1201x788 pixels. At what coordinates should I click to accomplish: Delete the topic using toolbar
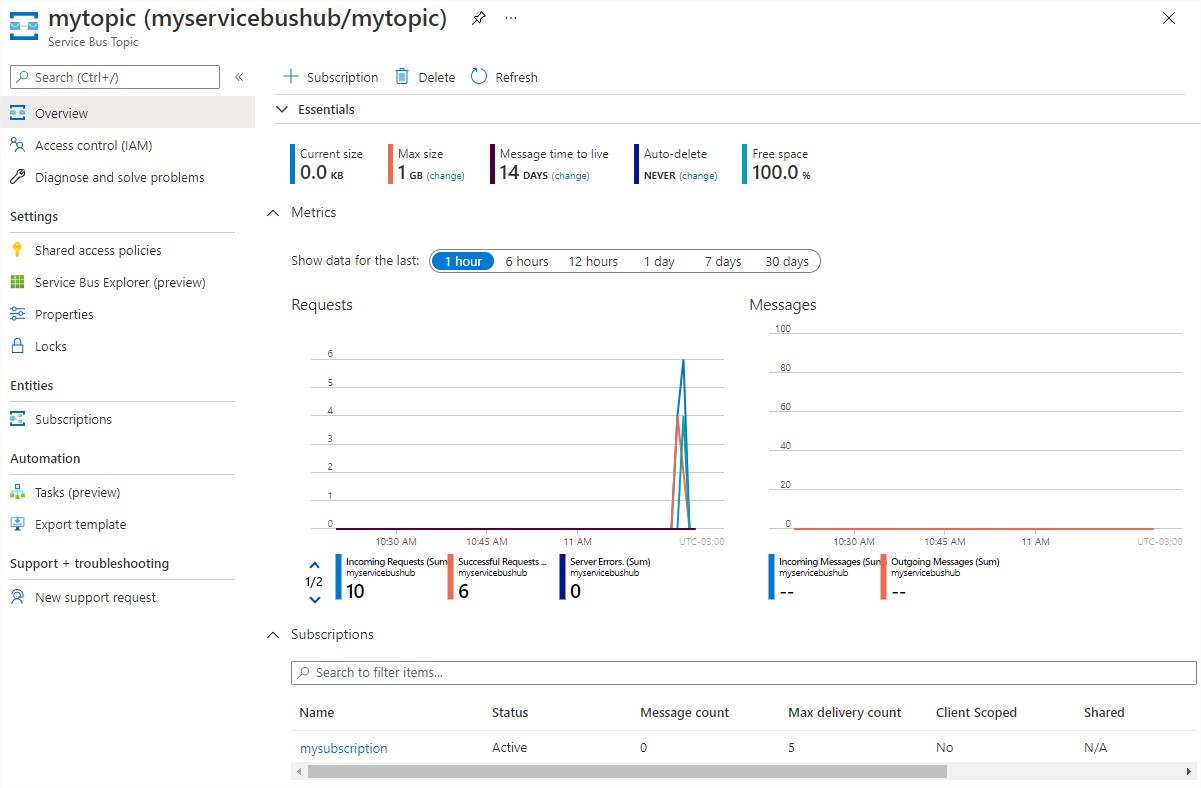click(425, 77)
